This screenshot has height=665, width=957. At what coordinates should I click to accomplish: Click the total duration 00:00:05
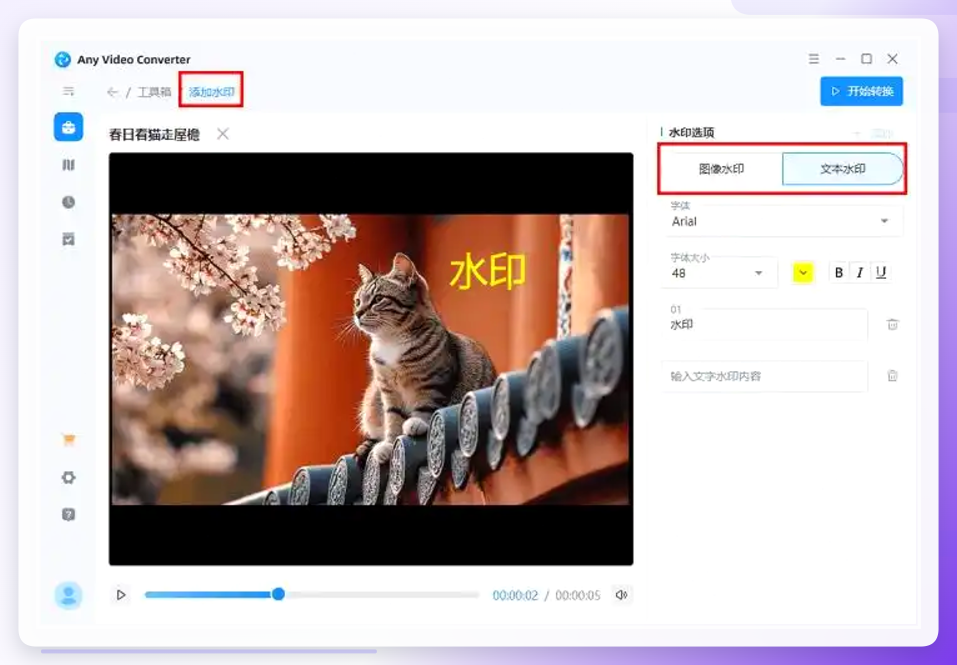(x=578, y=595)
